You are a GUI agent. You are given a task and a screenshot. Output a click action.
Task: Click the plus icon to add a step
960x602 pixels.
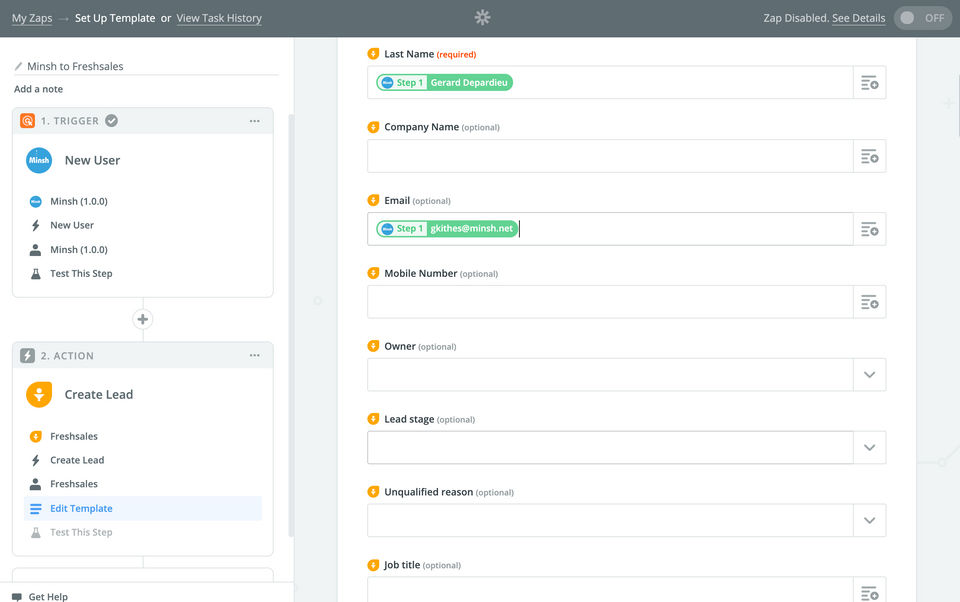pos(143,319)
